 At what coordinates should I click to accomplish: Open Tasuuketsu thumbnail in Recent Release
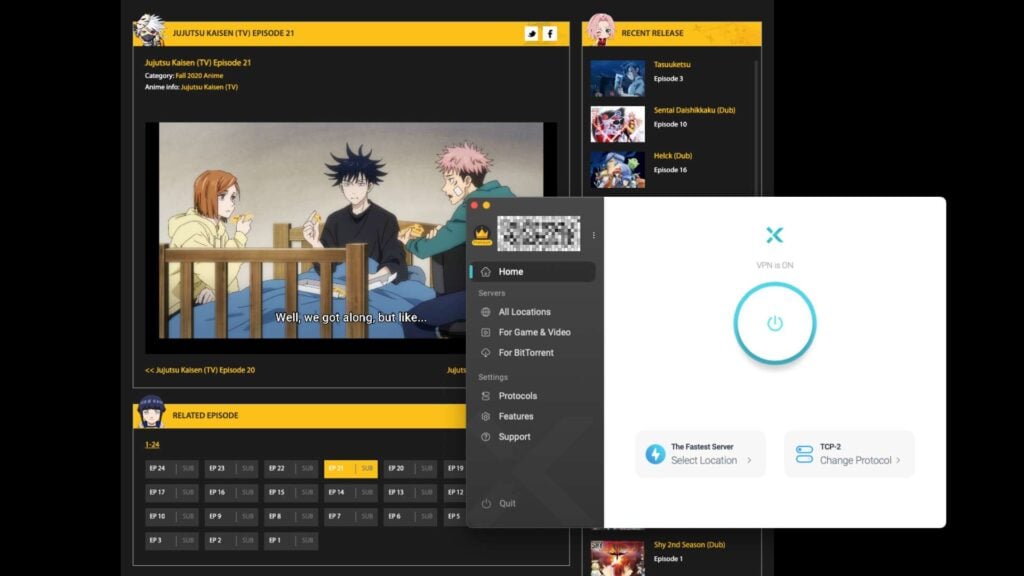[617, 78]
